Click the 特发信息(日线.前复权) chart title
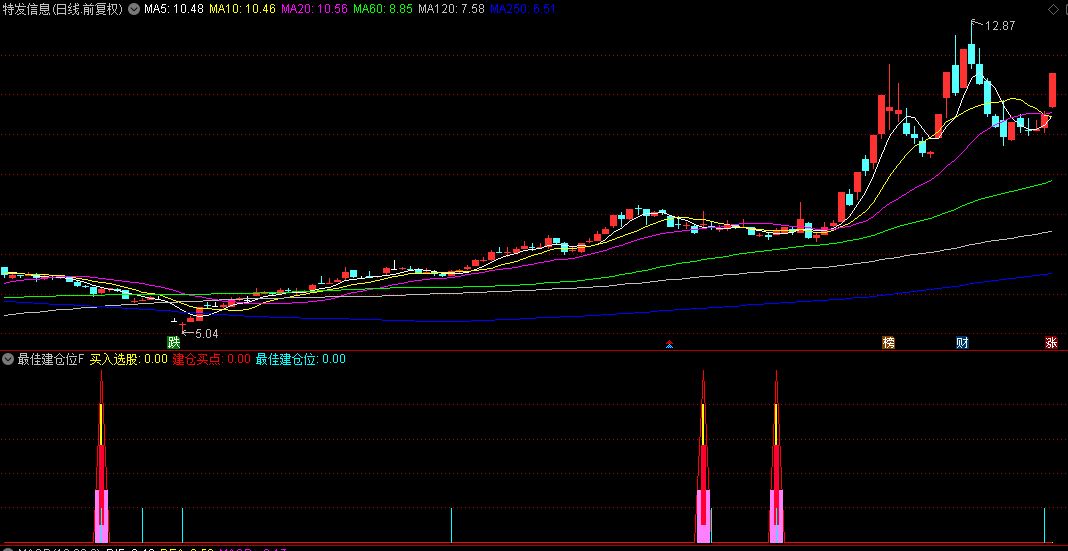Screen dimensions: 1068x551 click(x=63, y=10)
